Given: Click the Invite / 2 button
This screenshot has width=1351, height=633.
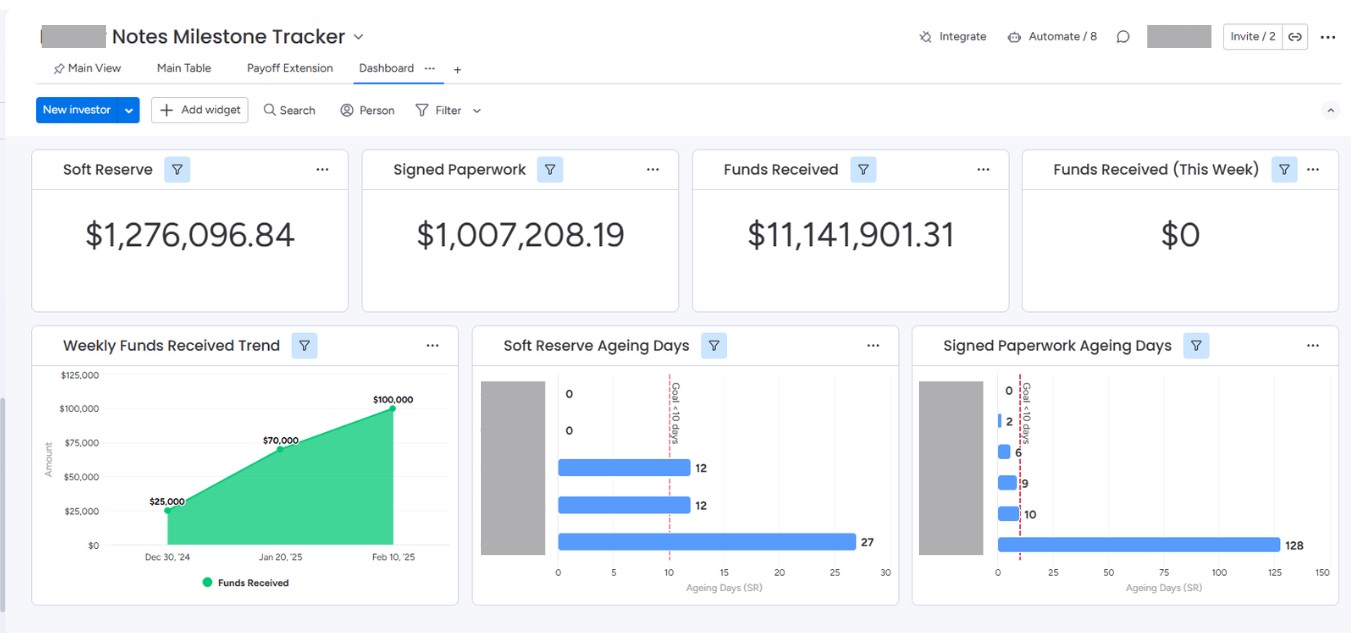Looking at the screenshot, I should coord(1252,37).
